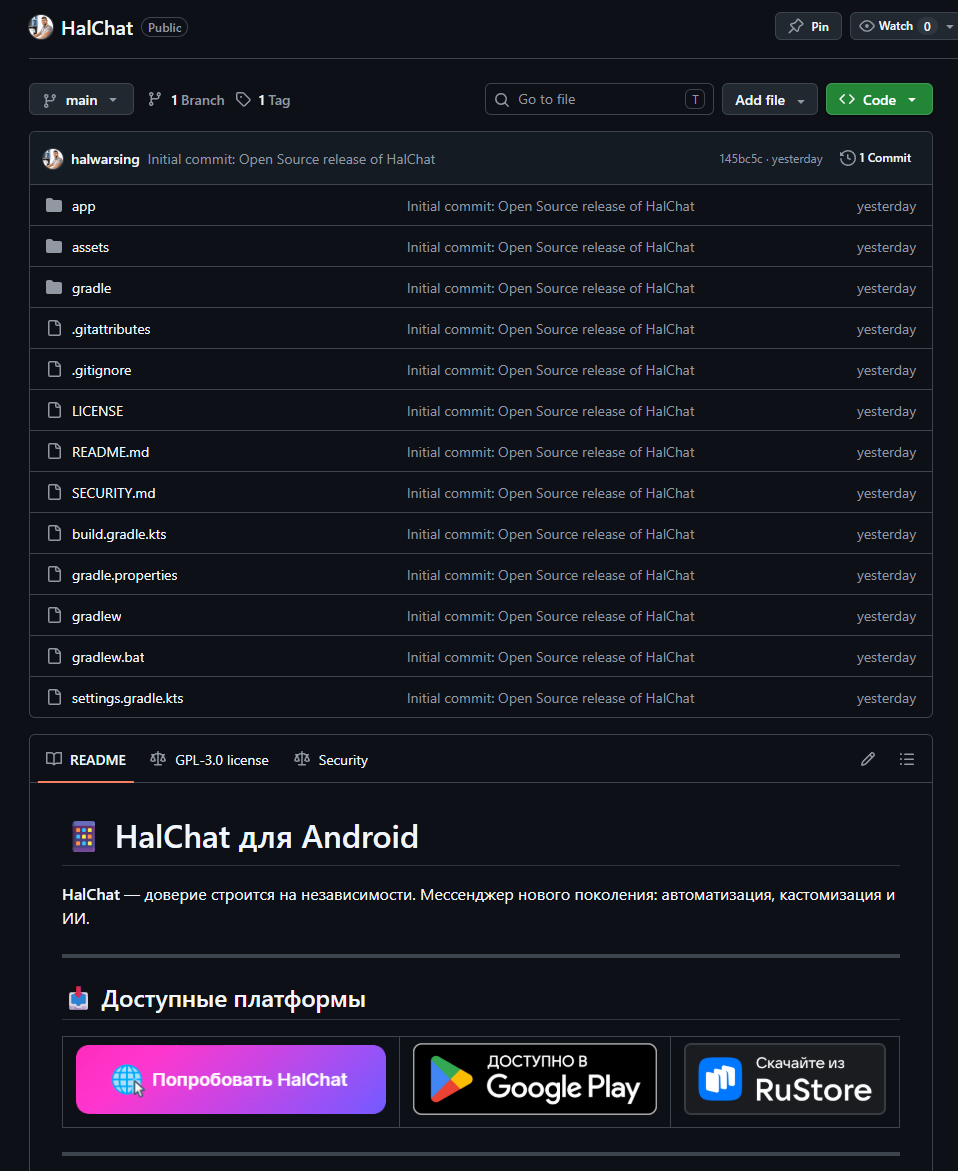
Task: Open the app folder
Action: 84,206
